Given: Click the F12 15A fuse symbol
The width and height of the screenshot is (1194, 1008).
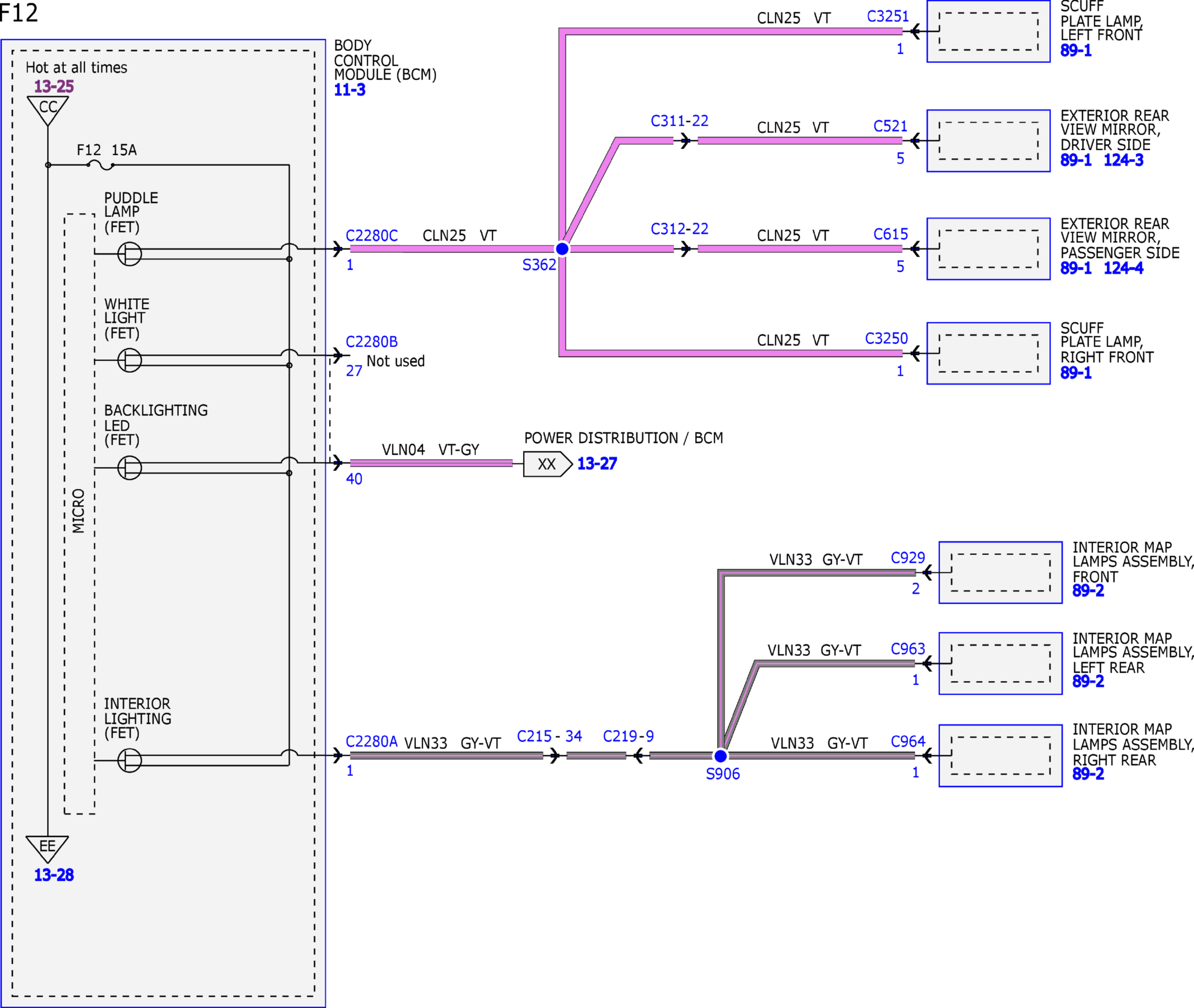Looking at the screenshot, I should click(100, 165).
